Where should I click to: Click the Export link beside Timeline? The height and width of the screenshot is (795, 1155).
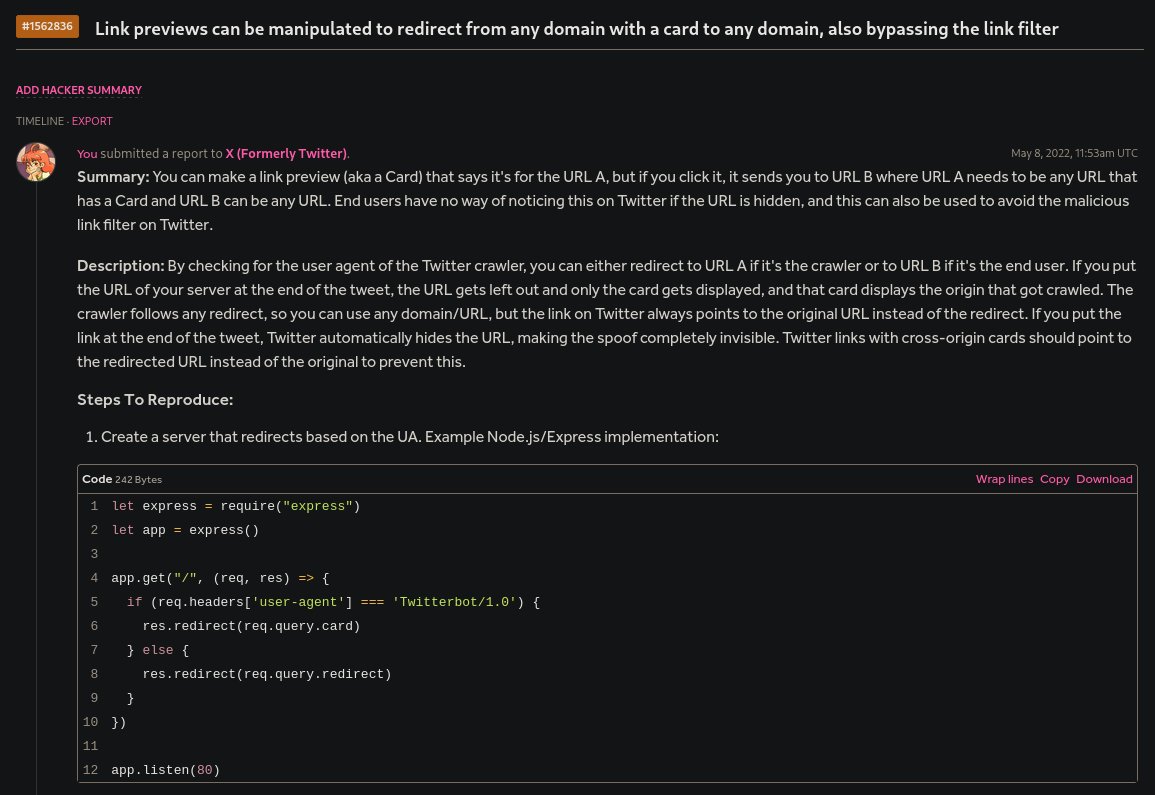[92, 121]
